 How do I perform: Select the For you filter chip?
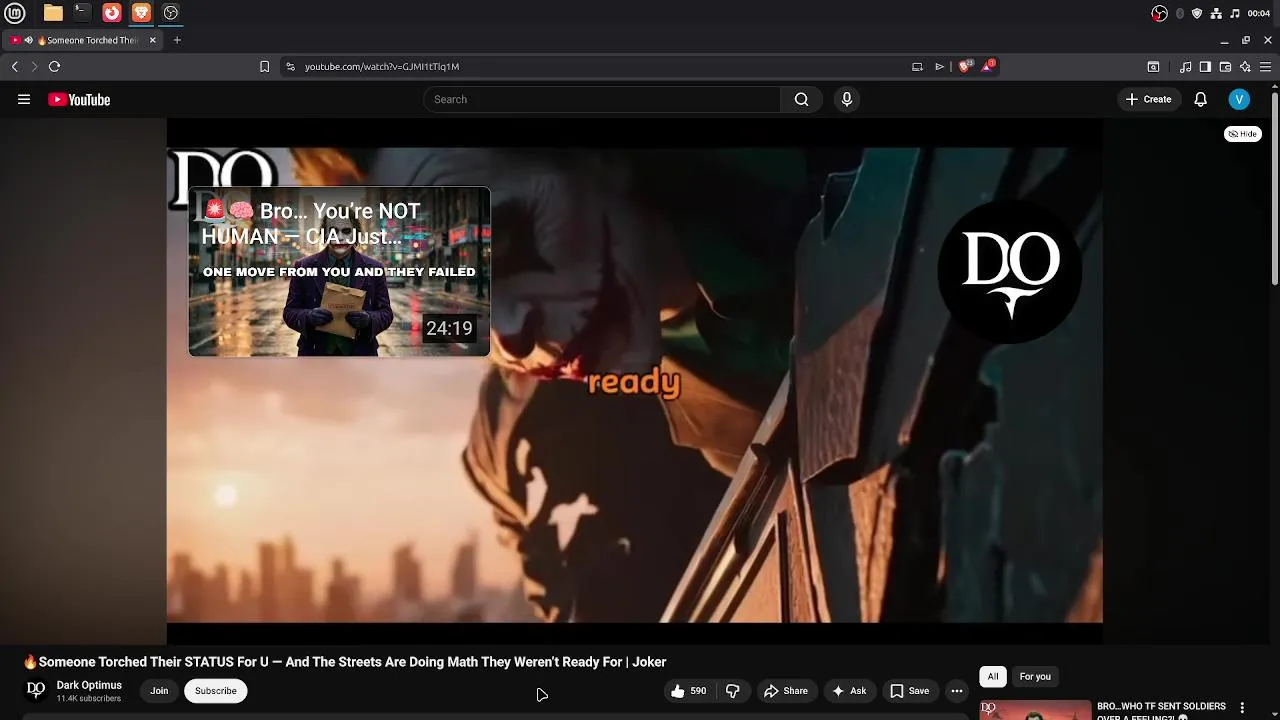(x=1035, y=677)
